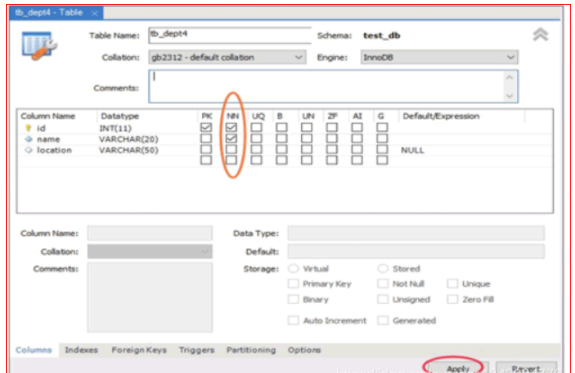Enable AI for the id column

click(357, 127)
